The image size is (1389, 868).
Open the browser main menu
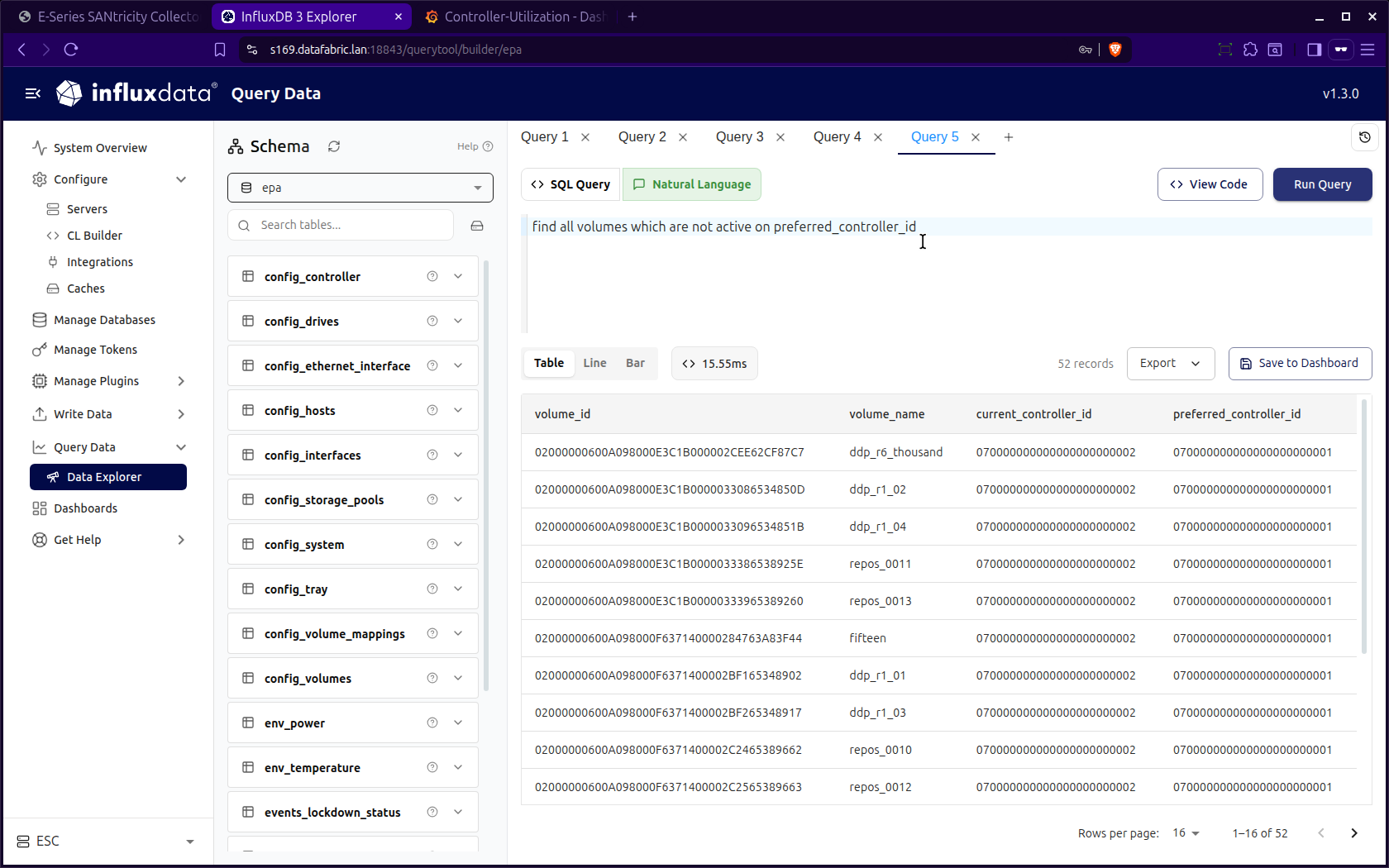click(x=1368, y=50)
